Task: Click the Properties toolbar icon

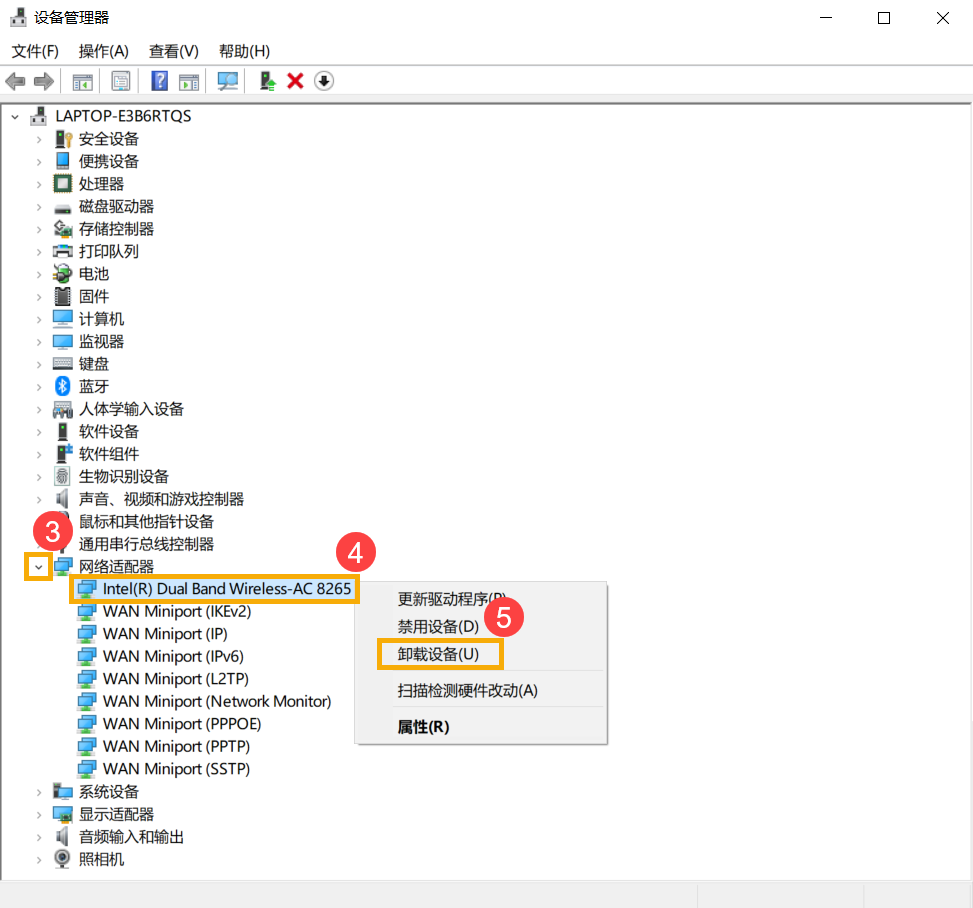Action: tap(120, 81)
